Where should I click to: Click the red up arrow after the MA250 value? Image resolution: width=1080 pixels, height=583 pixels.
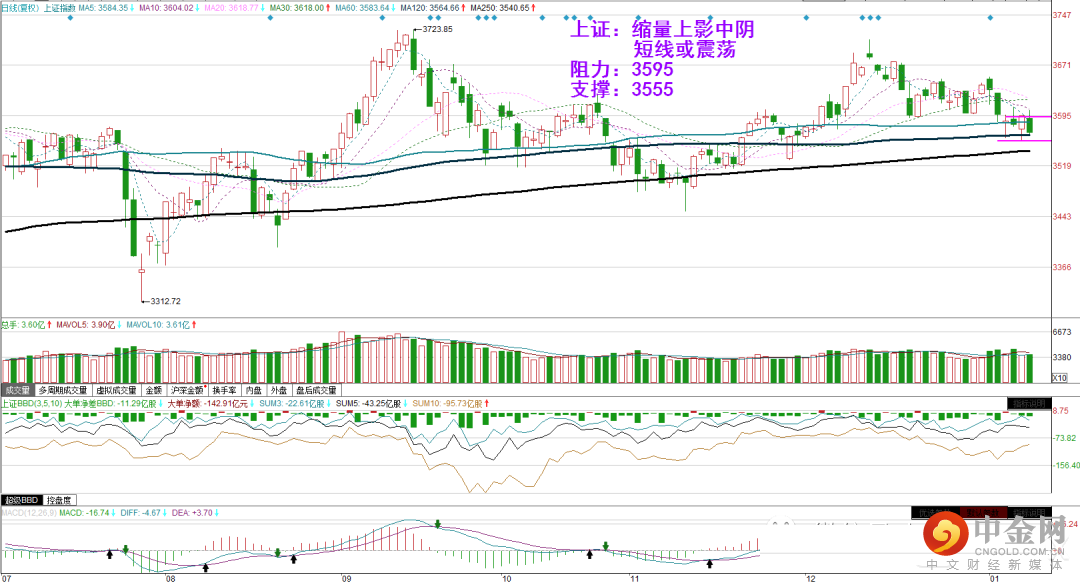click(534, 8)
